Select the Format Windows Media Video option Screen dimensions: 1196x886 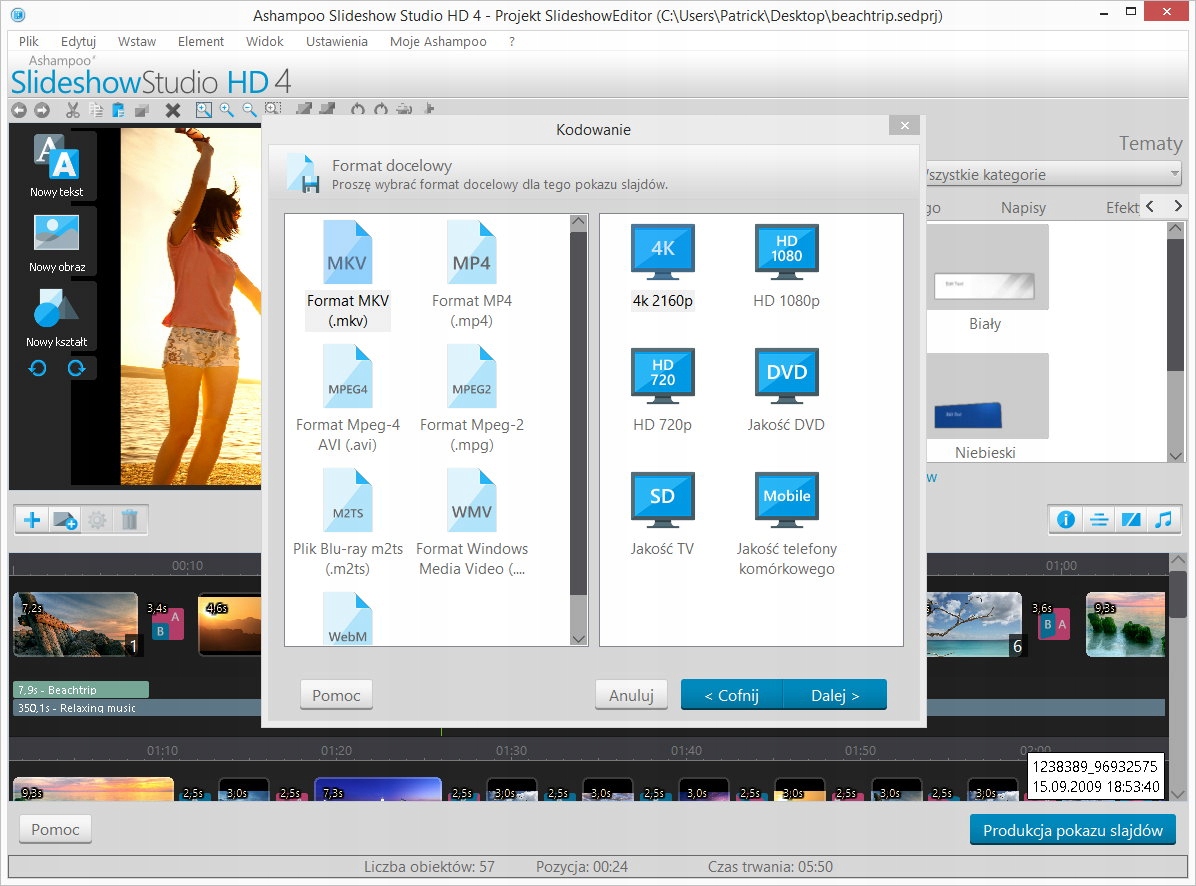(471, 501)
